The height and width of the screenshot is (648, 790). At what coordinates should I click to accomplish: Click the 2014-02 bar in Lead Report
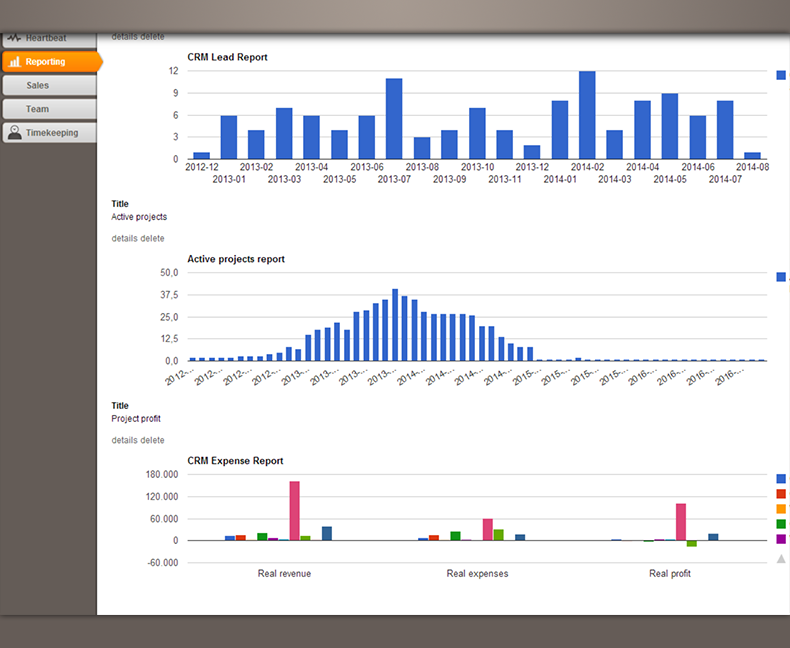coord(587,115)
